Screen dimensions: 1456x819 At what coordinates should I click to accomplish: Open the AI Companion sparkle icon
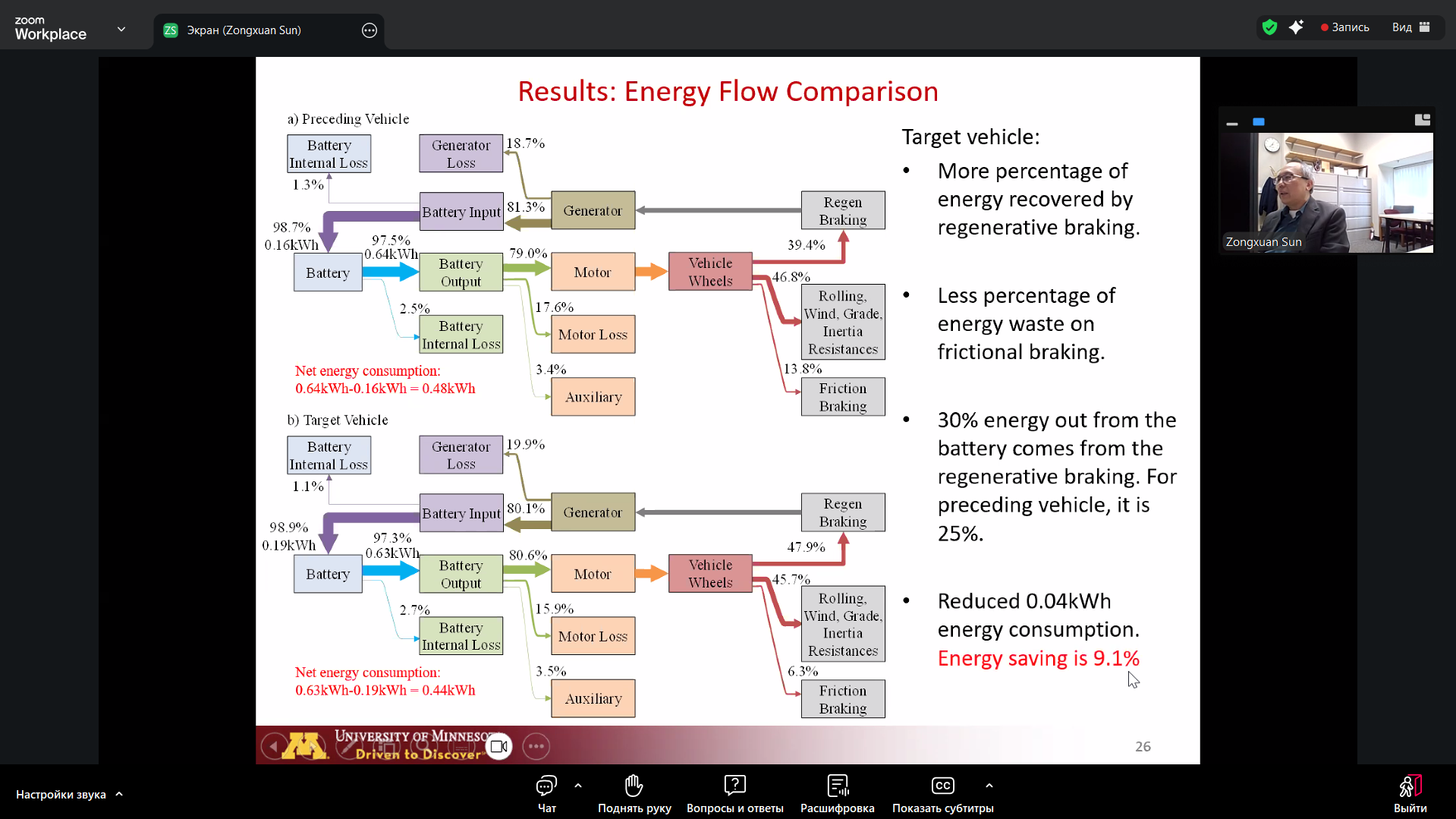click(1296, 27)
